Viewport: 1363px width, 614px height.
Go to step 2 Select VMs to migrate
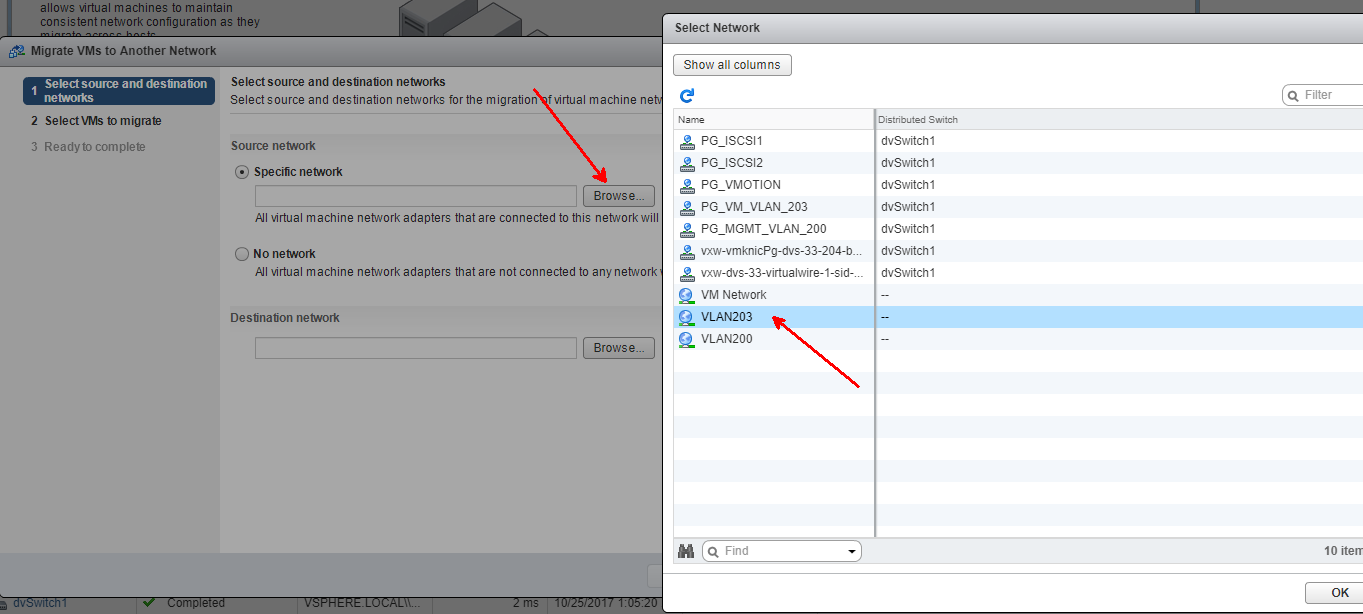point(103,121)
